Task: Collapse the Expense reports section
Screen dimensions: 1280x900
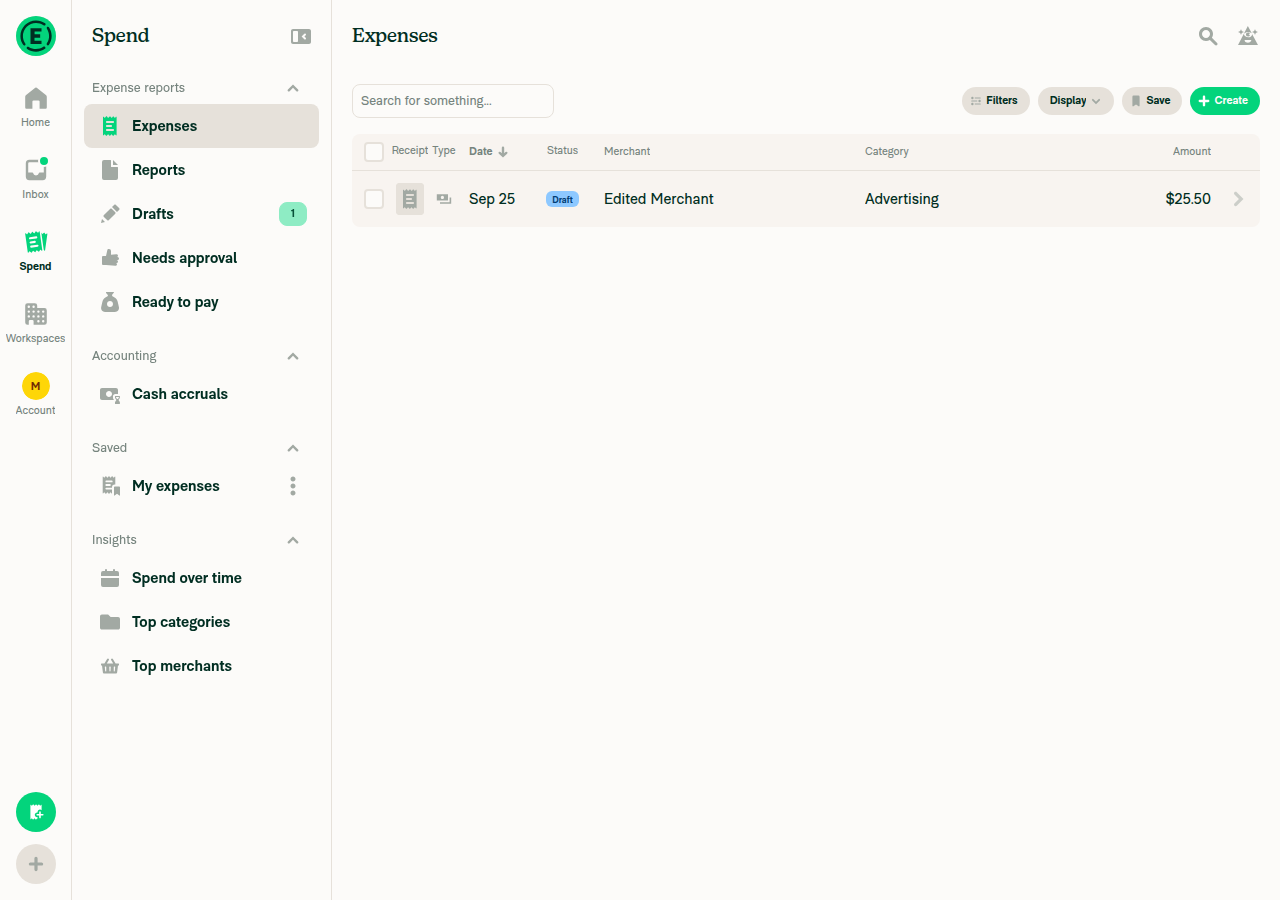Action: [x=293, y=88]
